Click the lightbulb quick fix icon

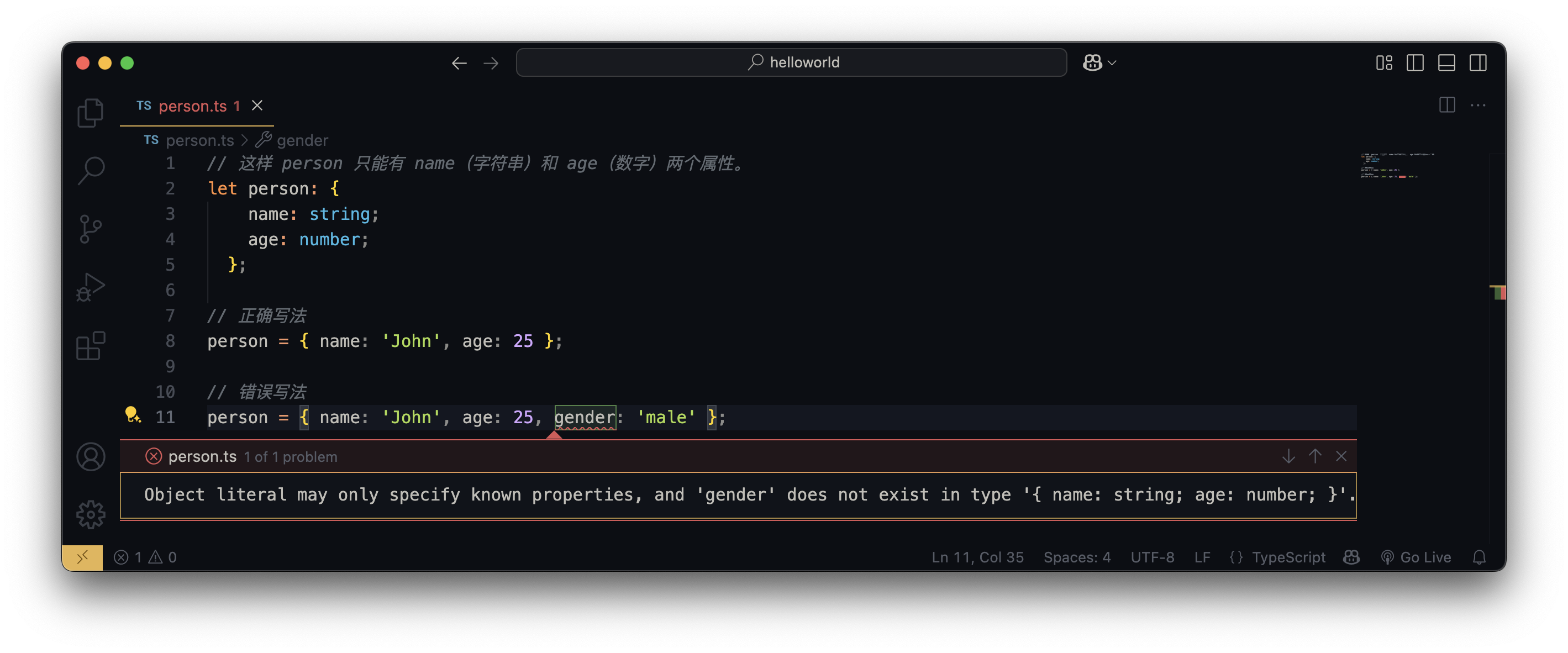(132, 415)
